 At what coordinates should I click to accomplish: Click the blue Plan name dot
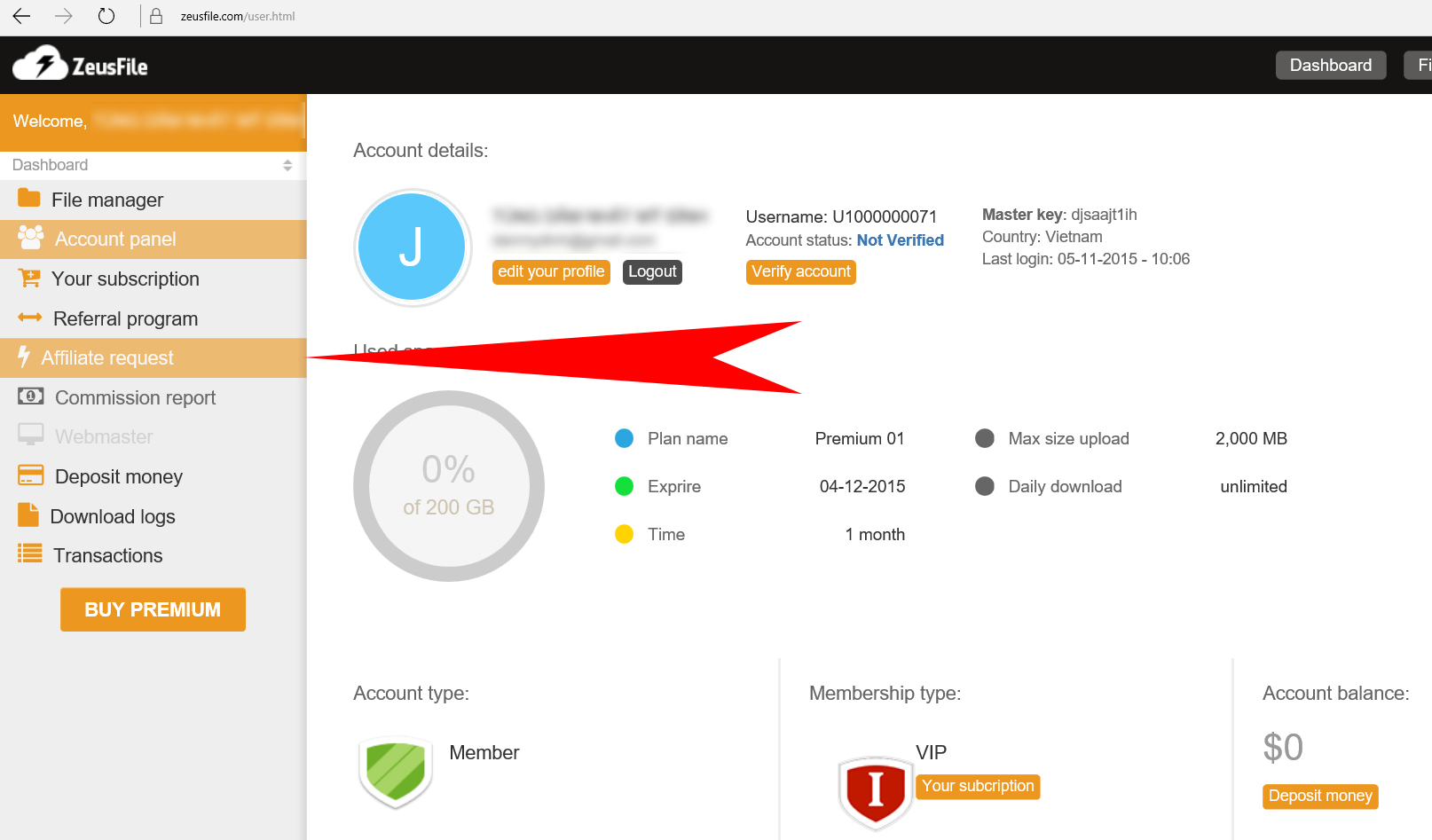point(624,438)
